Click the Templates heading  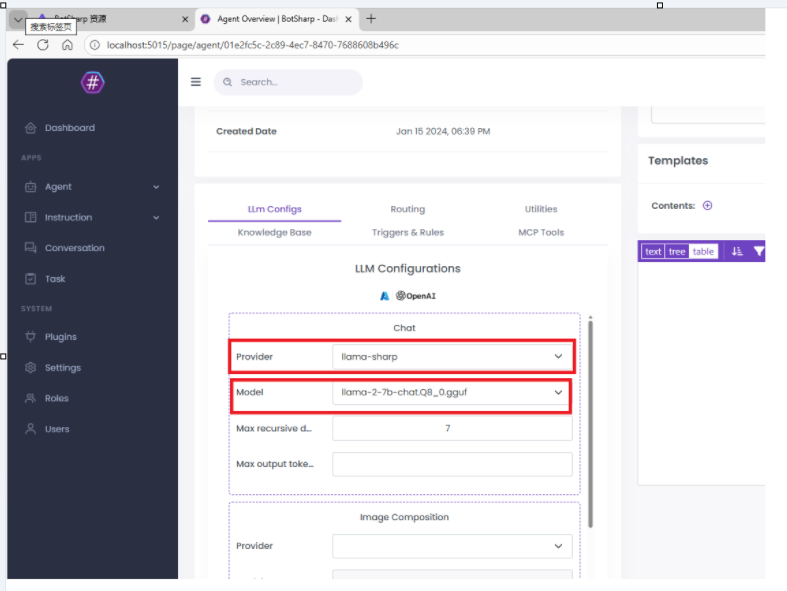[678, 161]
